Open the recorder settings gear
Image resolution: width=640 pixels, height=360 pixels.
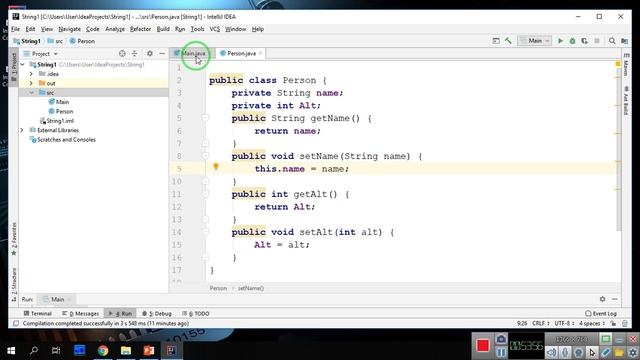click(632, 352)
